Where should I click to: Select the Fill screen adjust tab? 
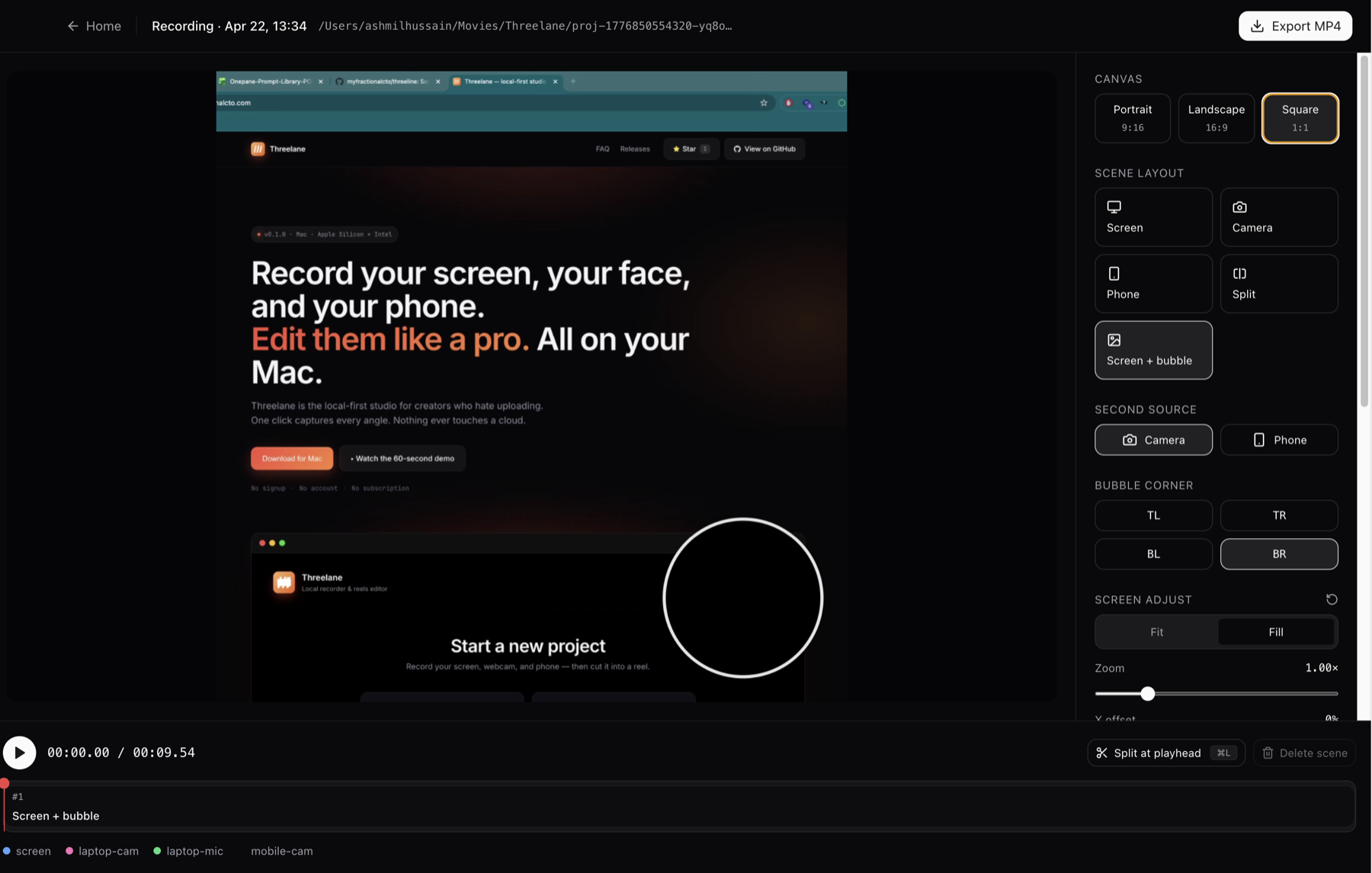[1275, 632]
